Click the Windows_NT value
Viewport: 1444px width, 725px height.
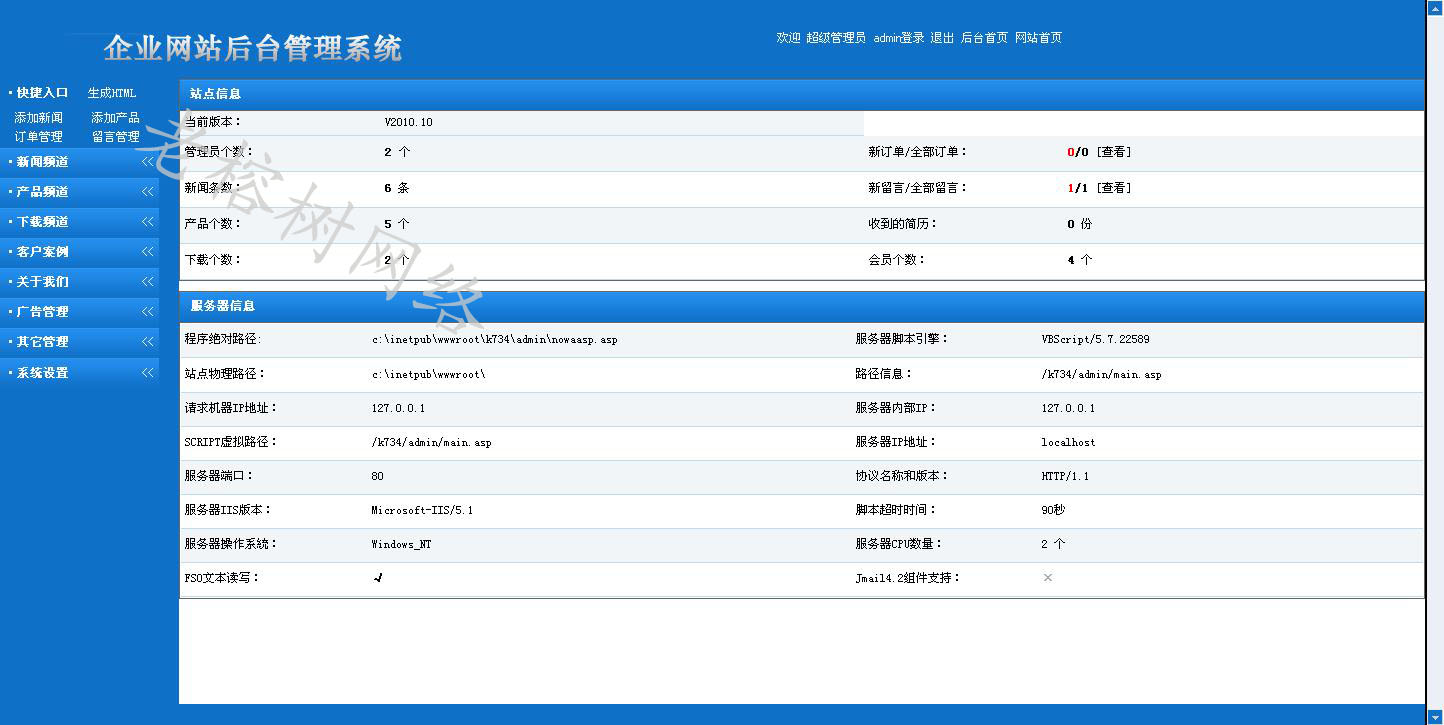(401, 544)
